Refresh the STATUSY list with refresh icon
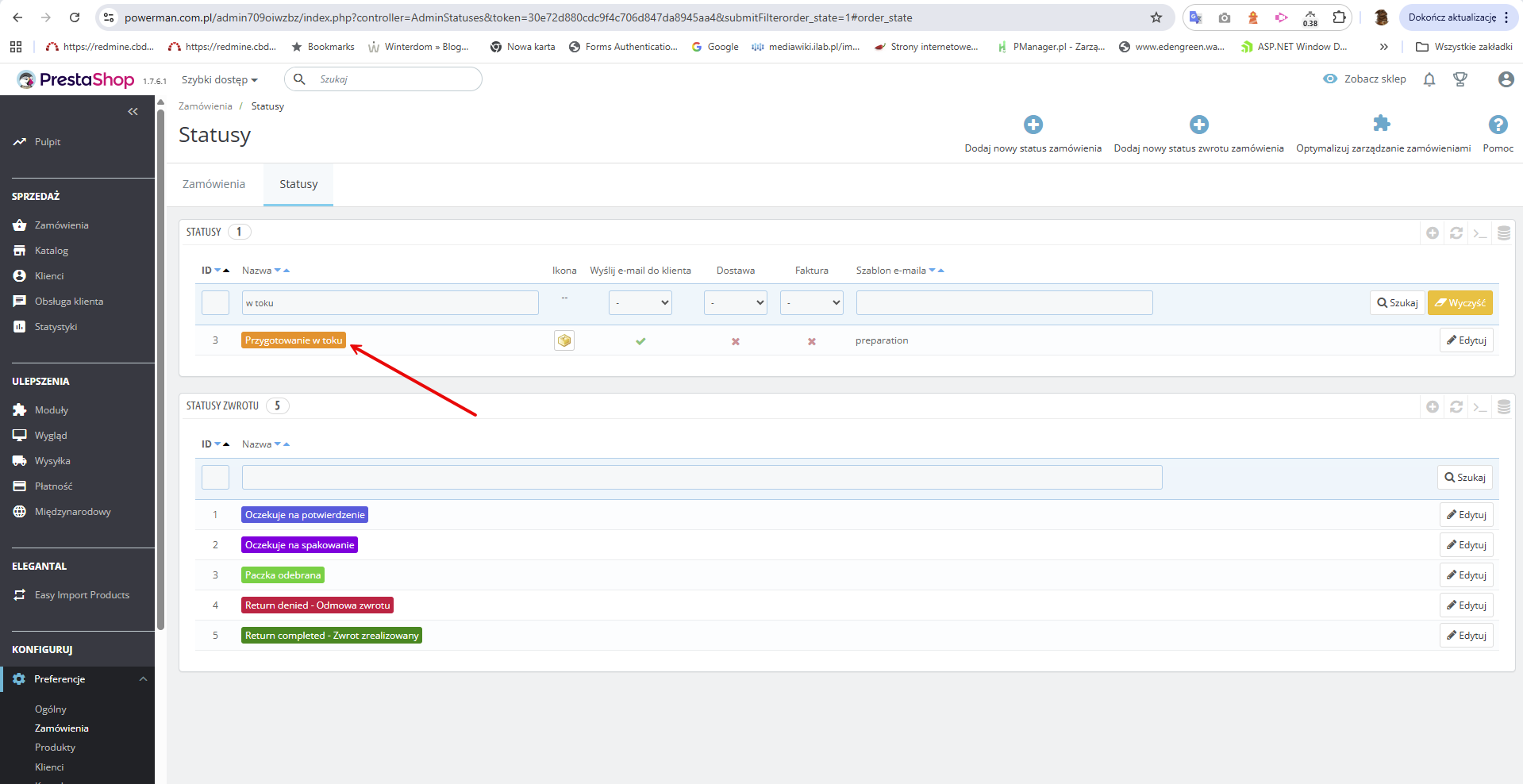Screen dimensions: 1523x784 tap(1456, 233)
